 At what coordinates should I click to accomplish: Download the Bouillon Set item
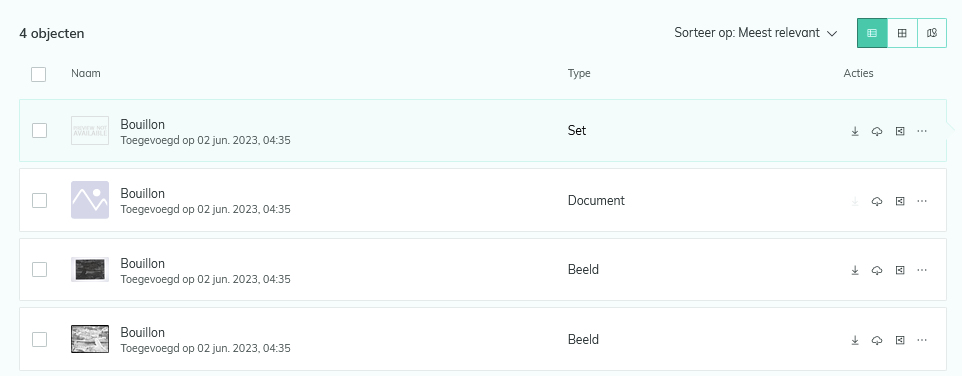coord(855,131)
